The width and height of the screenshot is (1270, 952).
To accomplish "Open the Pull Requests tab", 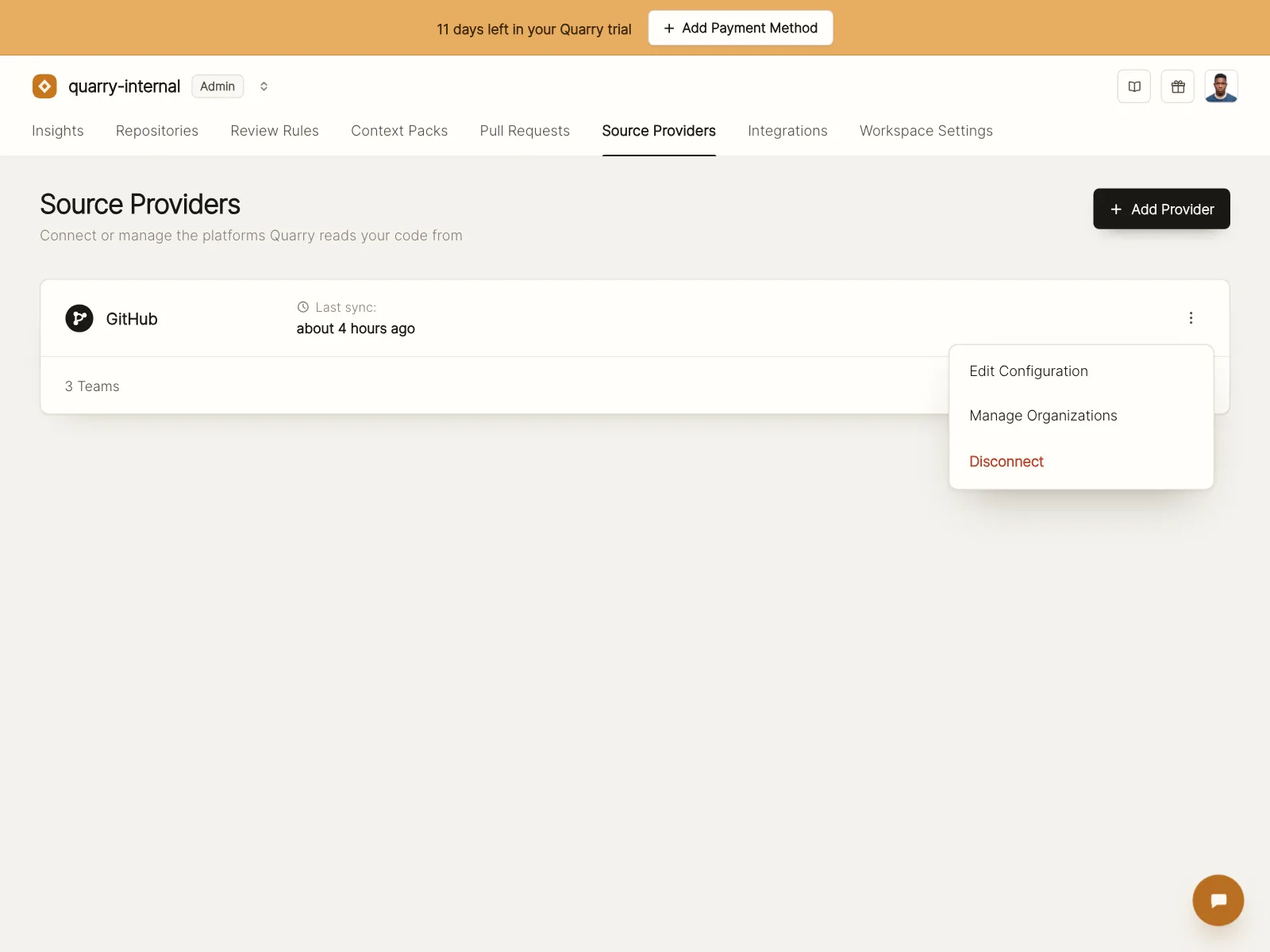I will (x=525, y=131).
